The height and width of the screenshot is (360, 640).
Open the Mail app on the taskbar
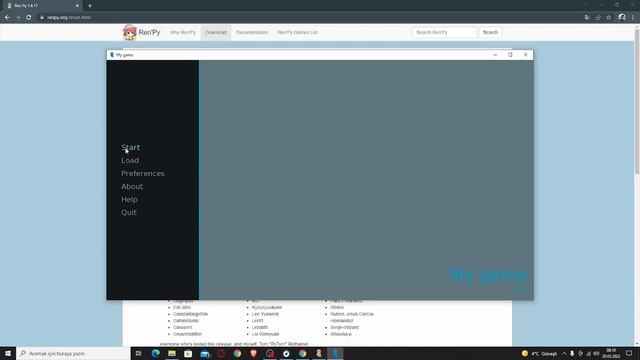[x=204, y=353]
